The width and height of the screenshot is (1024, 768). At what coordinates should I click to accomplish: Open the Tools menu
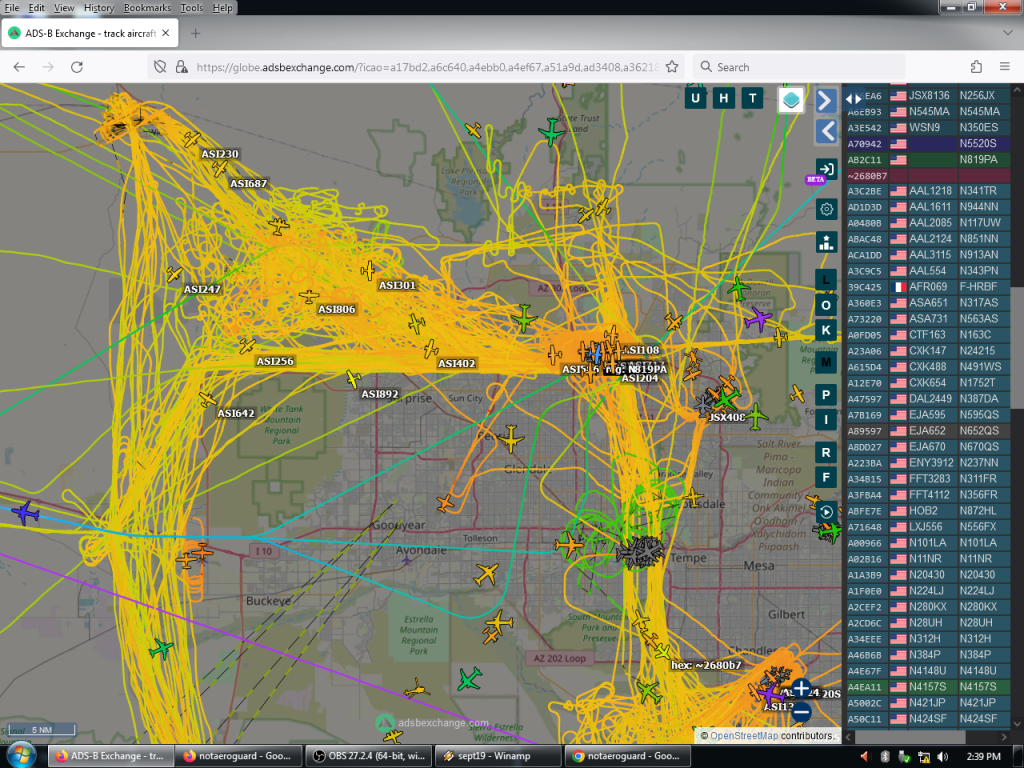(x=191, y=8)
